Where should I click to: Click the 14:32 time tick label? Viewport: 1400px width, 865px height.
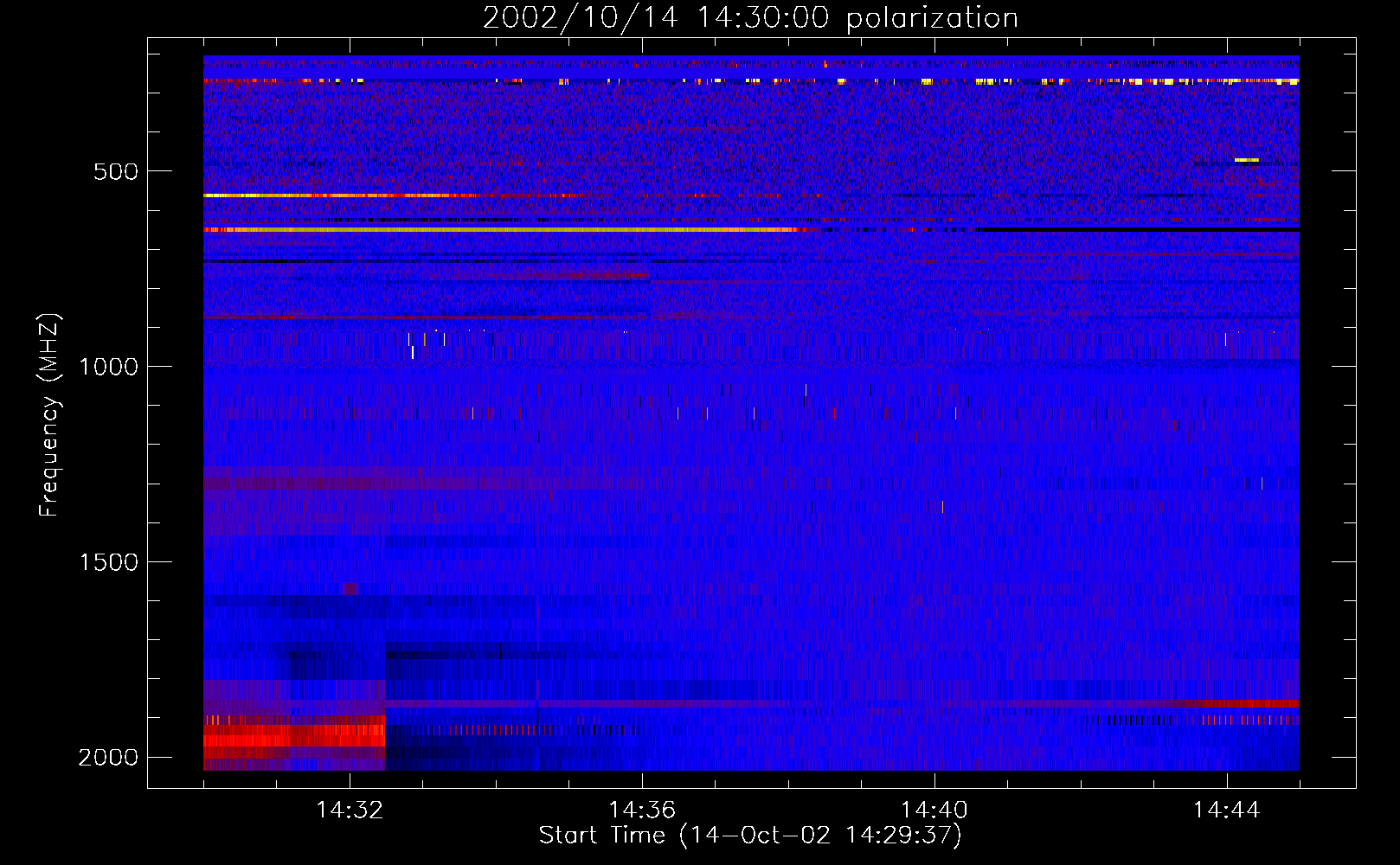click(350, 811)
